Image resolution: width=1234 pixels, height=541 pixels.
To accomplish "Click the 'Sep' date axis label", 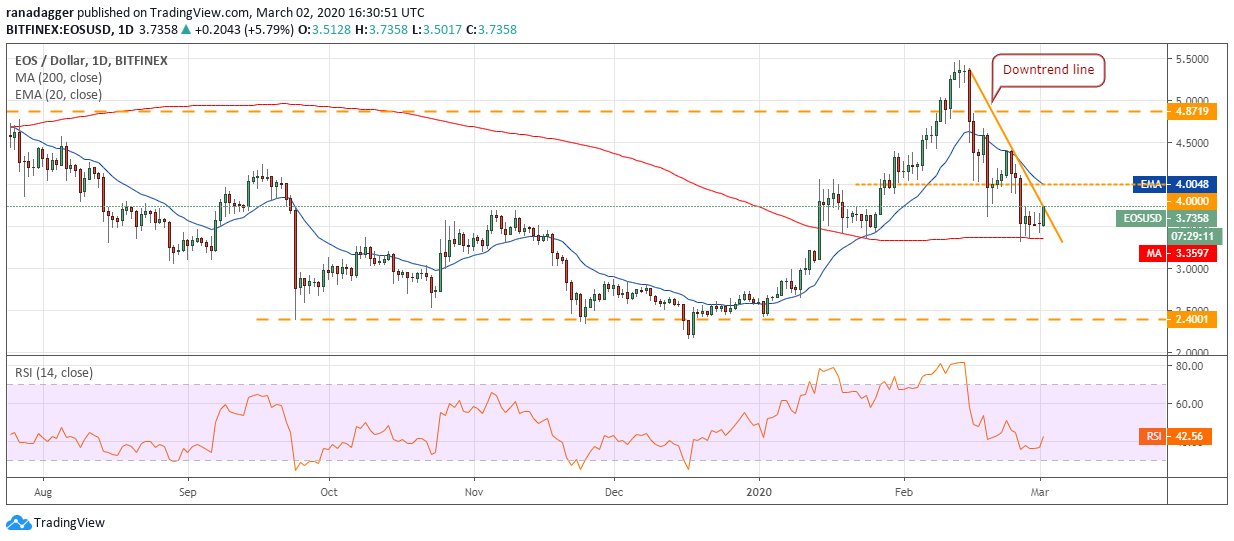I will point(188,493).
